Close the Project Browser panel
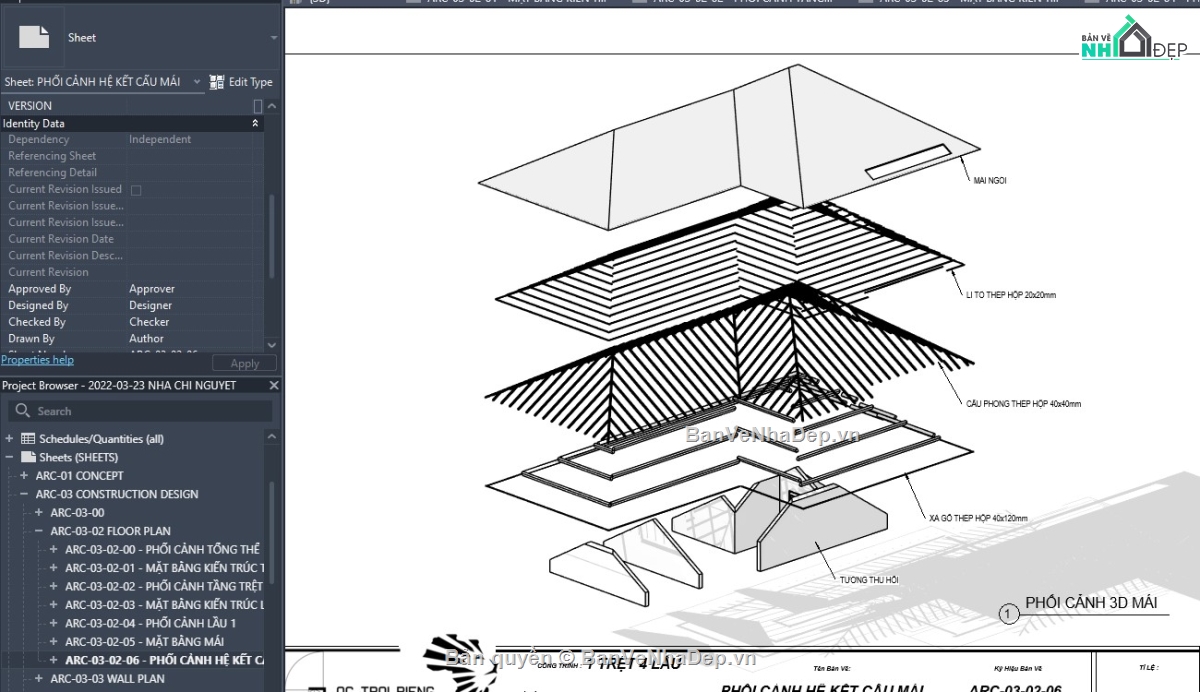The width and height of the screenshot is (1200, 692). click(273, 385)
